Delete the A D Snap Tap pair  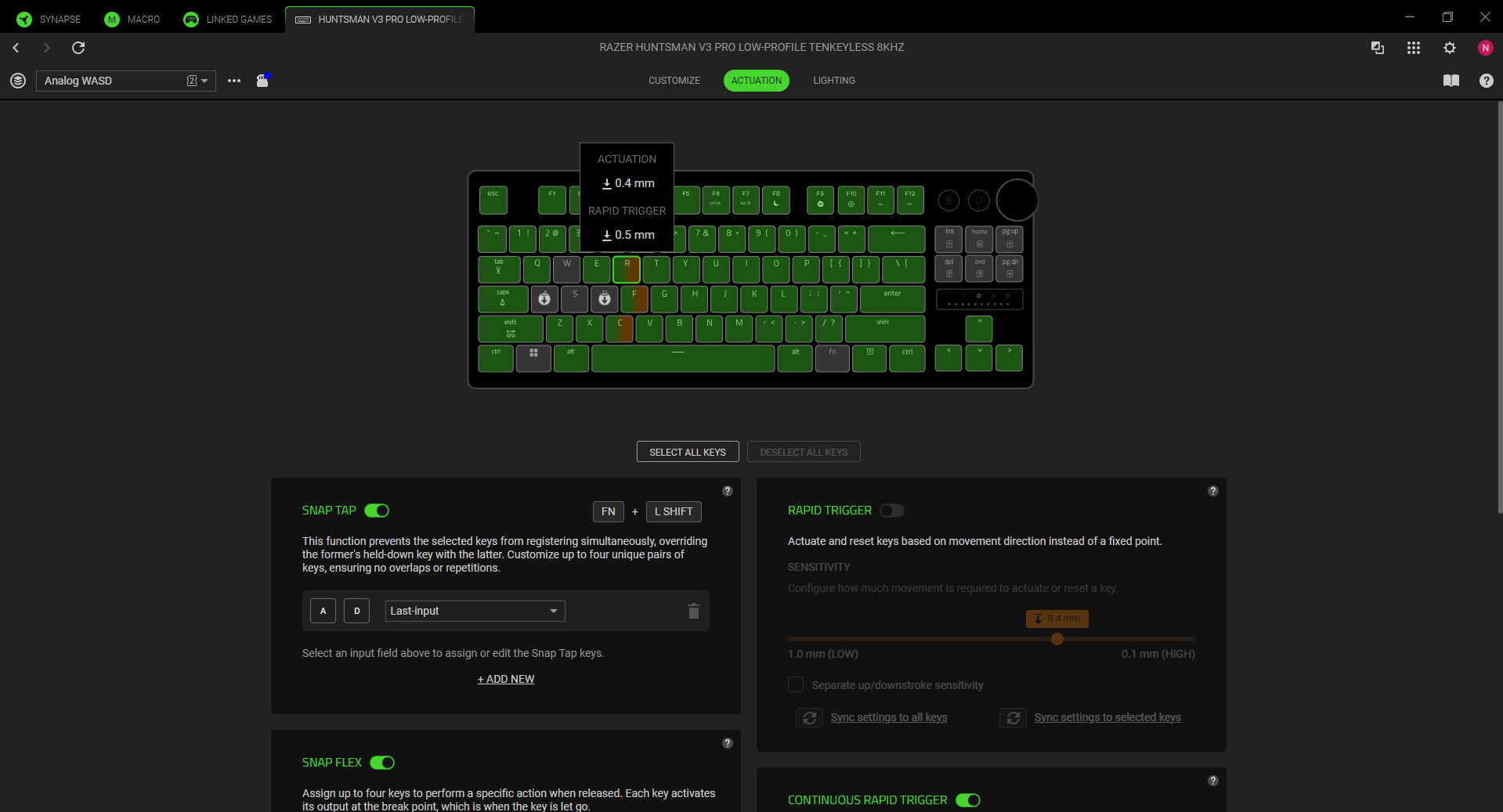tap(693, 611)
